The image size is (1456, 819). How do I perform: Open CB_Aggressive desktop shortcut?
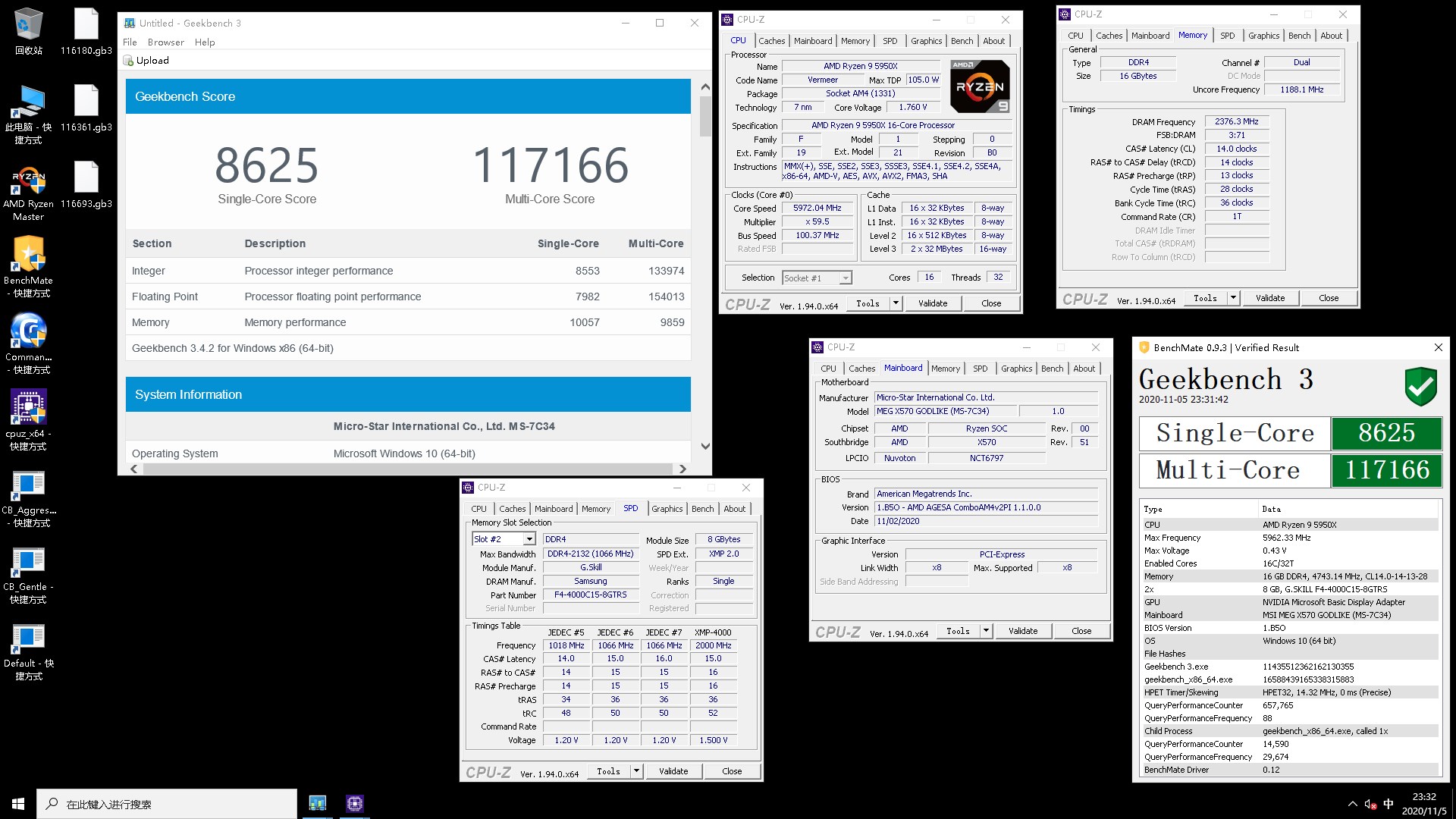(x=29, y=497)
